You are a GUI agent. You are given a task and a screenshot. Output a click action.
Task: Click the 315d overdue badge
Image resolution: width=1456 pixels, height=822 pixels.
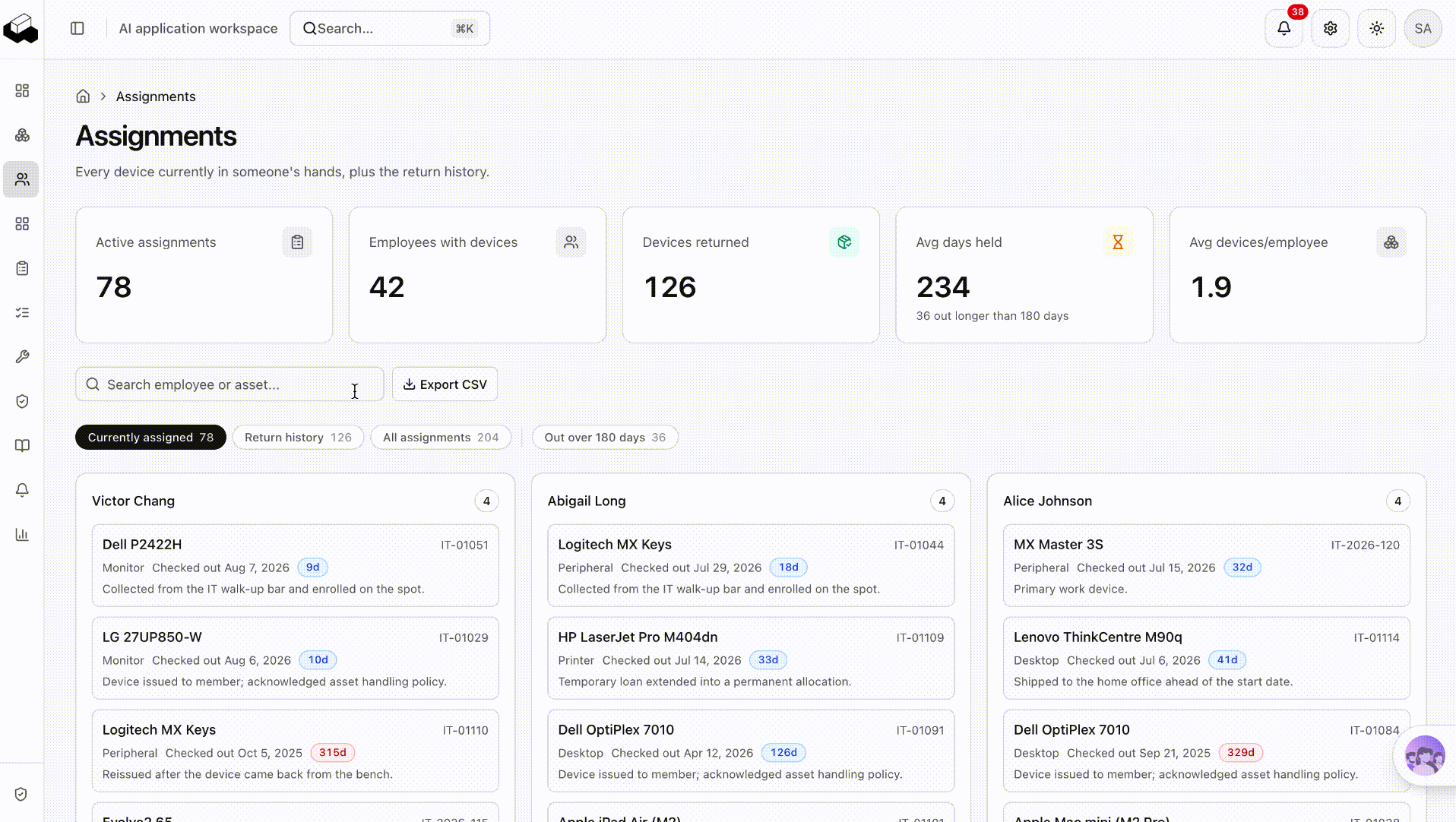pyautogui.click(x=333, y=753)
